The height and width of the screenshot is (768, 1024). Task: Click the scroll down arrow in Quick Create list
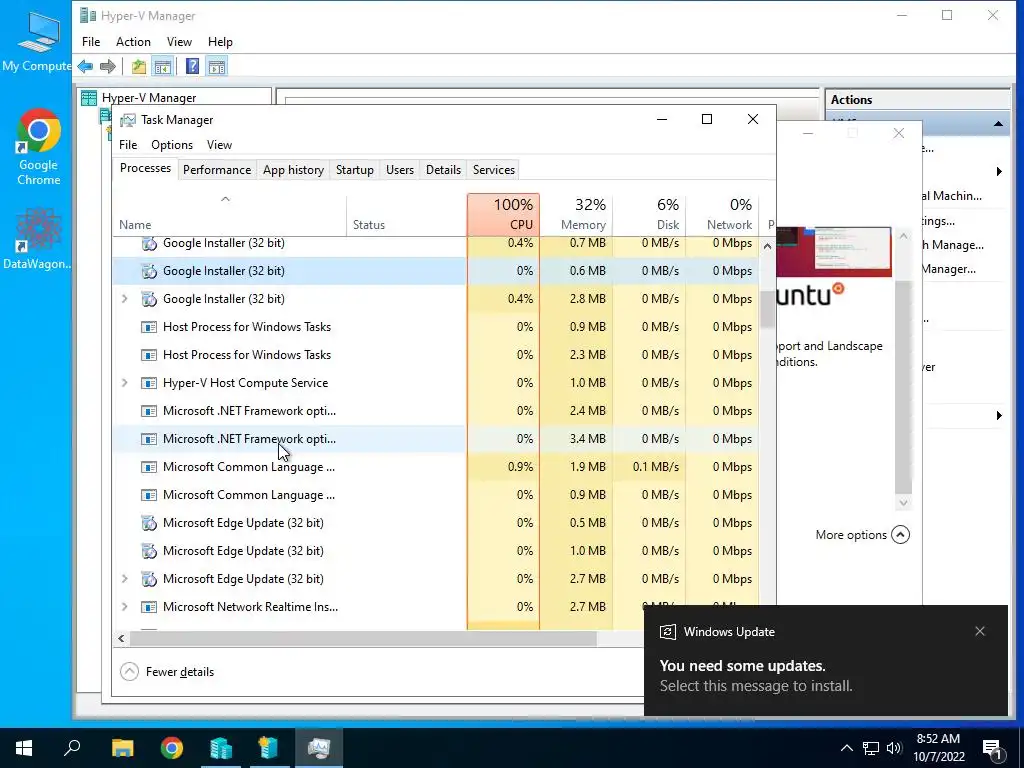point(903,503)
